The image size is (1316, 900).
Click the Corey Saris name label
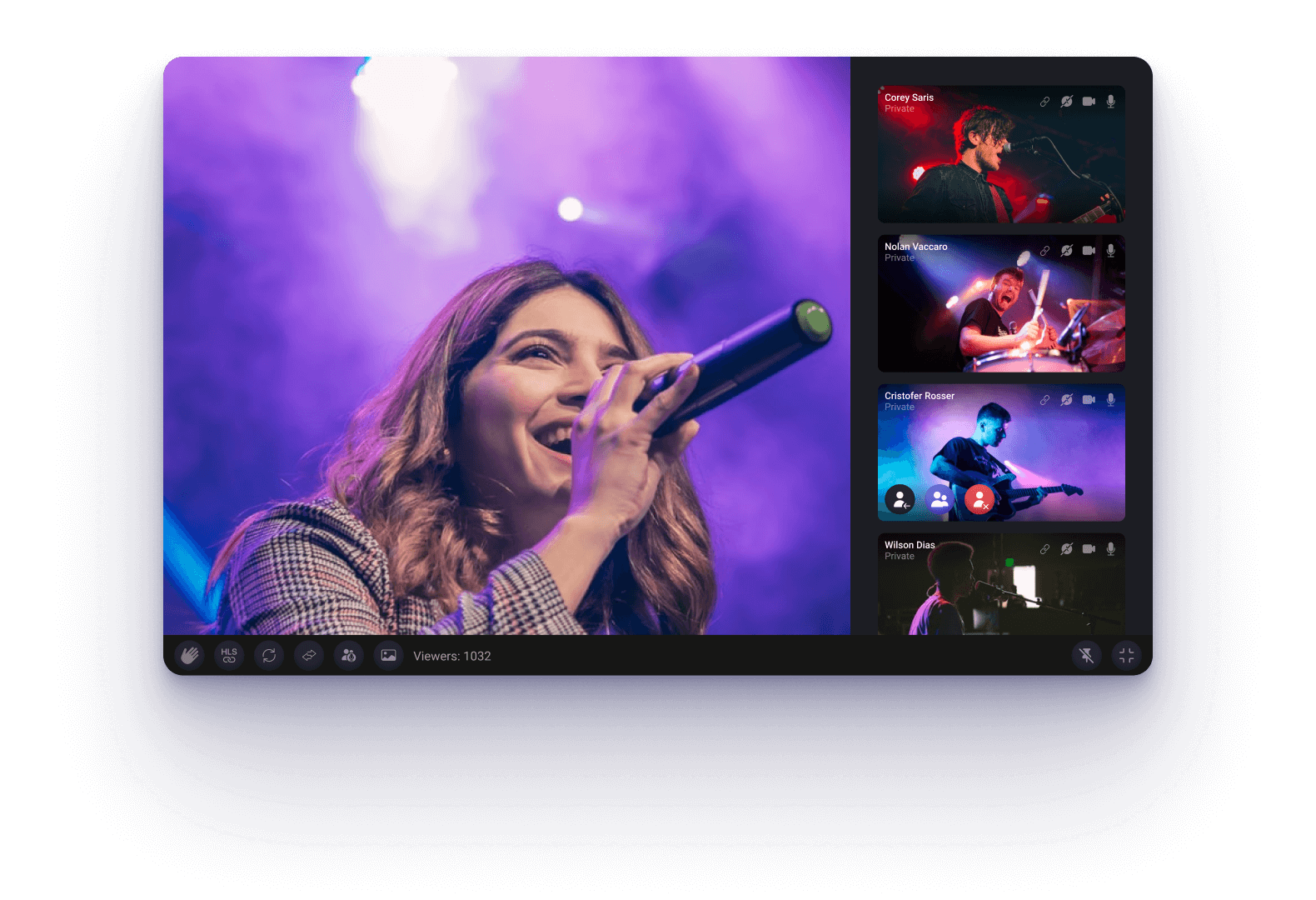point(910,97)
